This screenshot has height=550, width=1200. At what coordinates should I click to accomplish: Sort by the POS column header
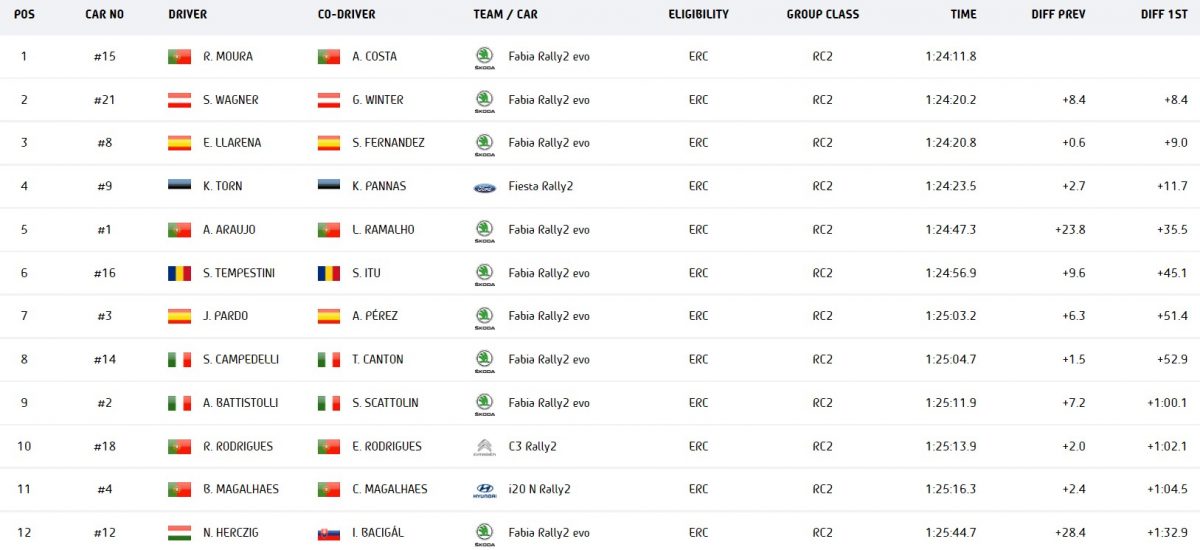tap(24, 15)
